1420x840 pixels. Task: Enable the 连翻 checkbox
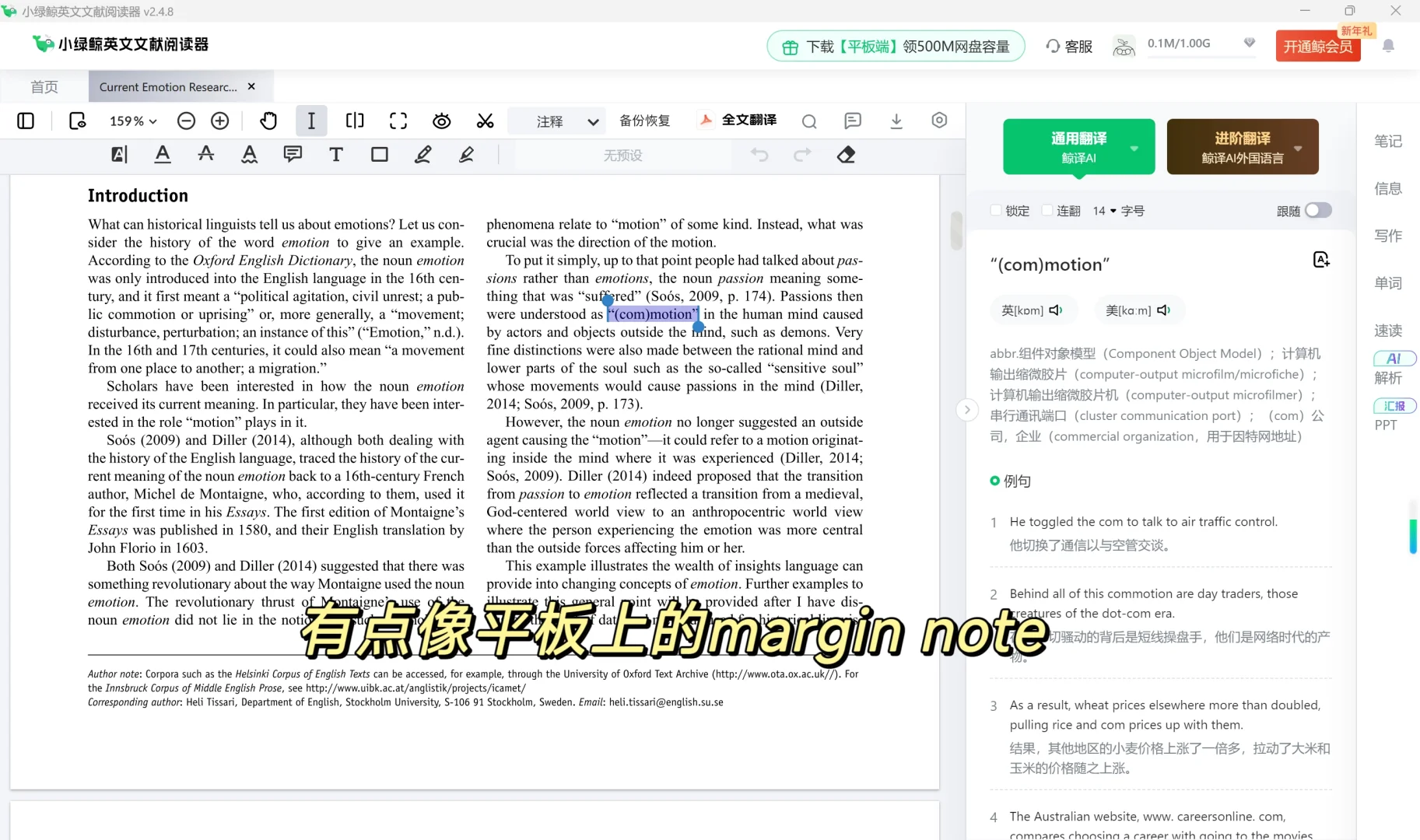coord(1047,210)
